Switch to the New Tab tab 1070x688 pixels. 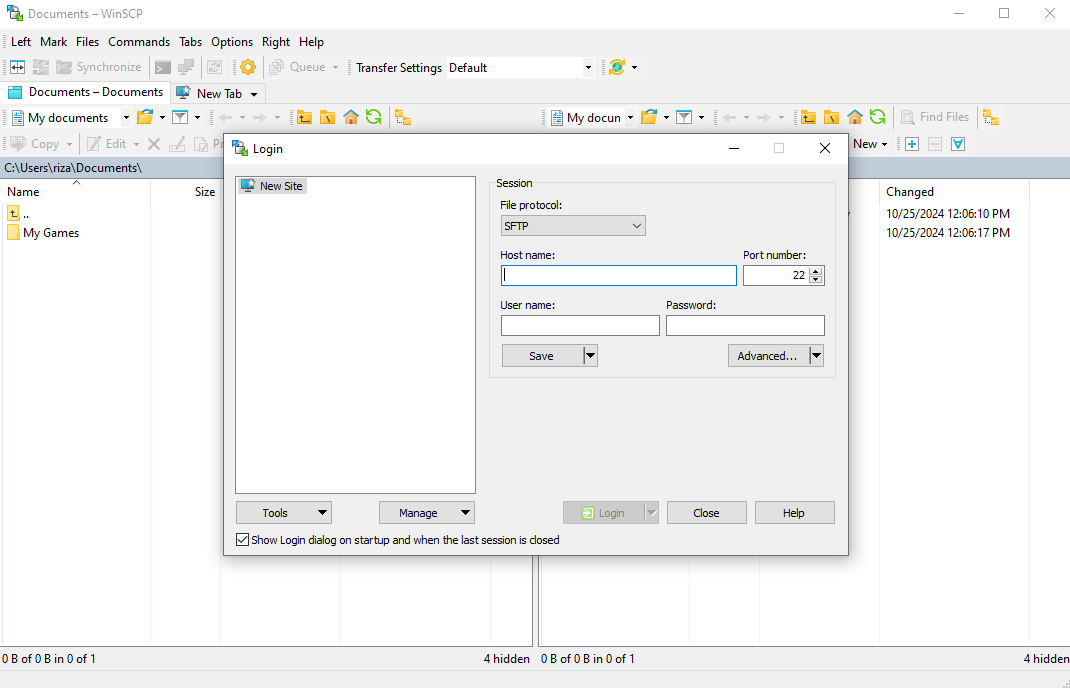[217, 93]
